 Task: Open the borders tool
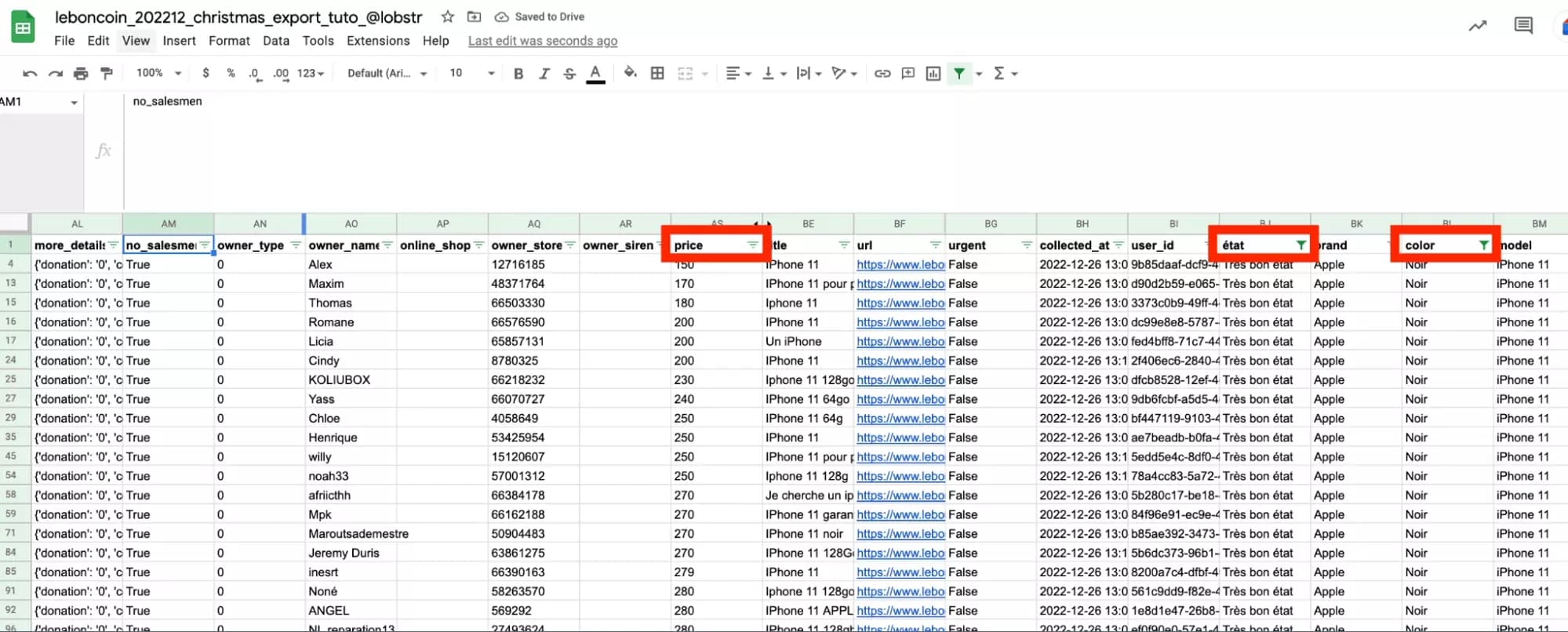[x=657, y=73]
